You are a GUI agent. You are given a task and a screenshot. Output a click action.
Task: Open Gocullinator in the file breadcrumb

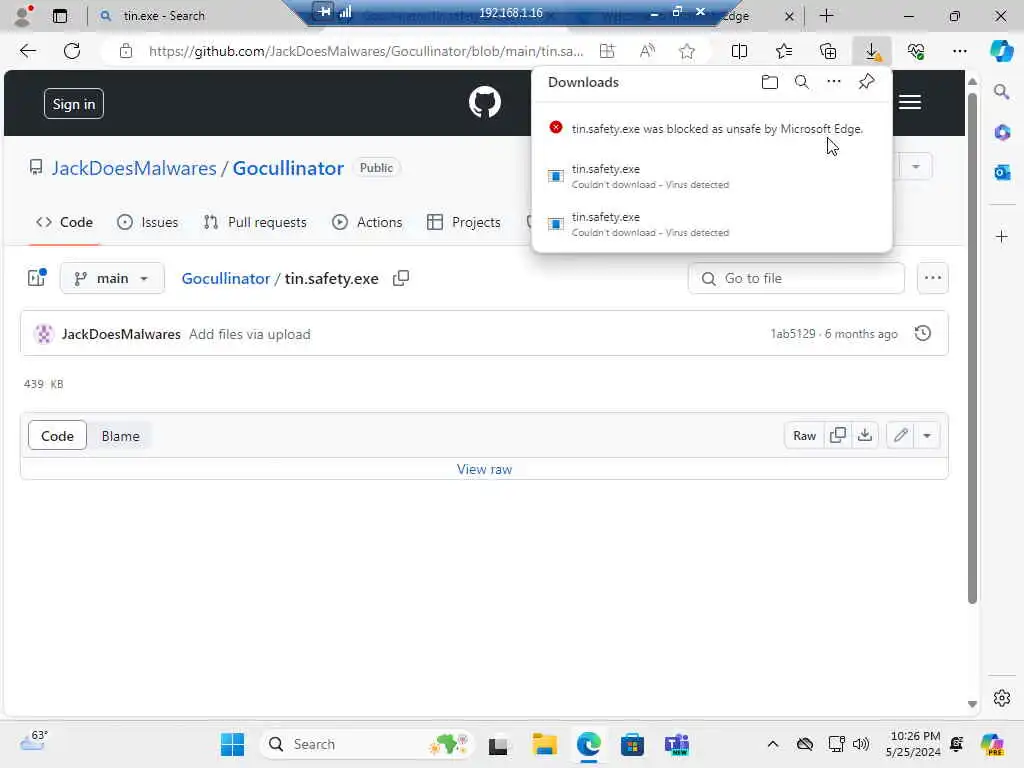(225, 279)
